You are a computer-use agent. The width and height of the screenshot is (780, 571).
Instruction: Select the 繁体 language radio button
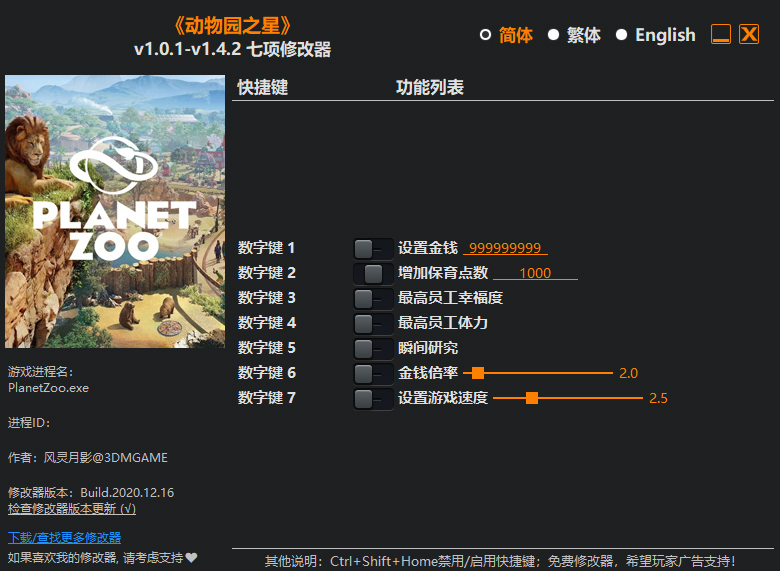[553, 35]
